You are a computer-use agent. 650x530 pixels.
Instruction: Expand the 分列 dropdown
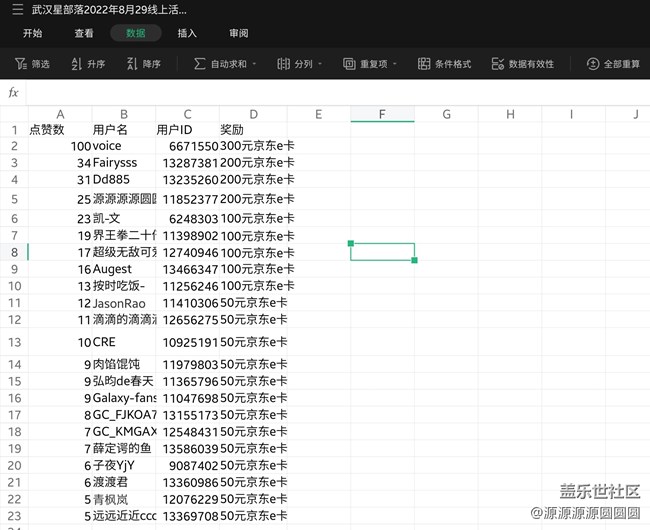(x=319, y=64)
